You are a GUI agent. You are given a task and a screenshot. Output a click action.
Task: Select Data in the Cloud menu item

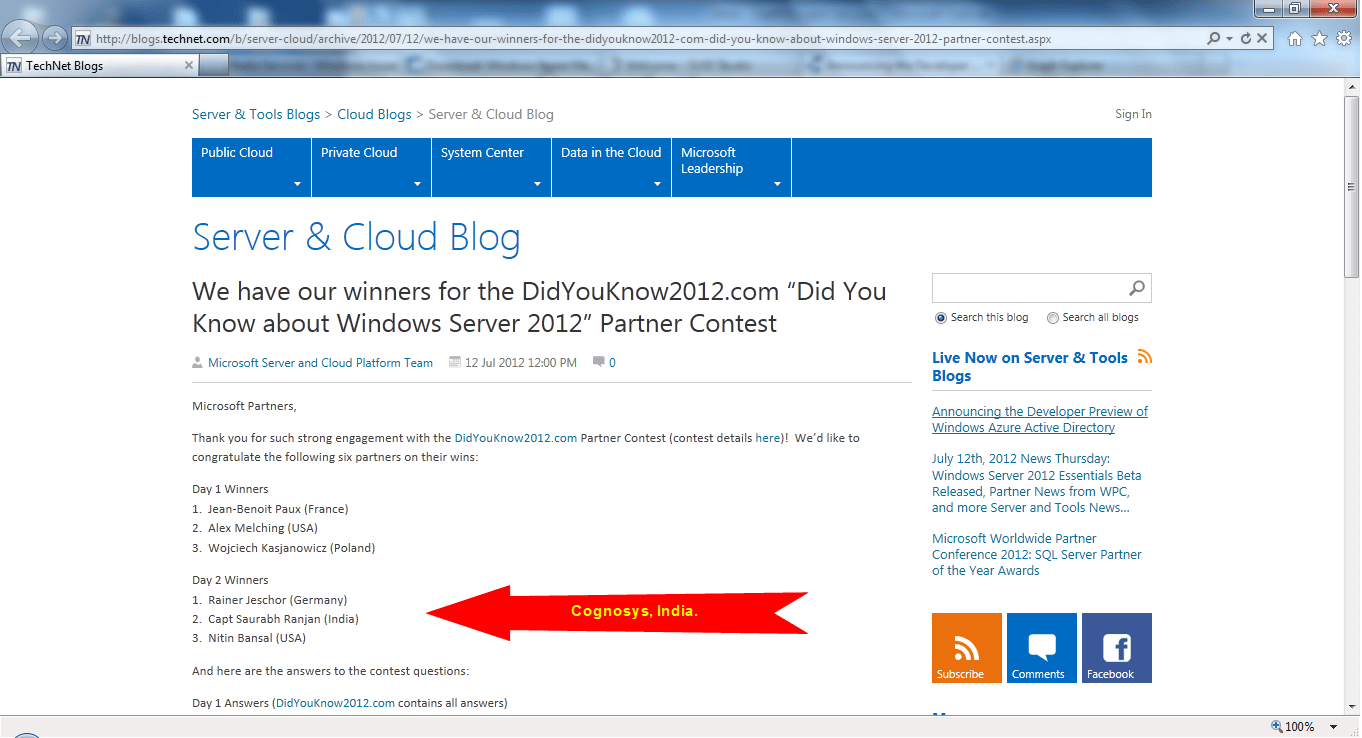tap(611, 152)
